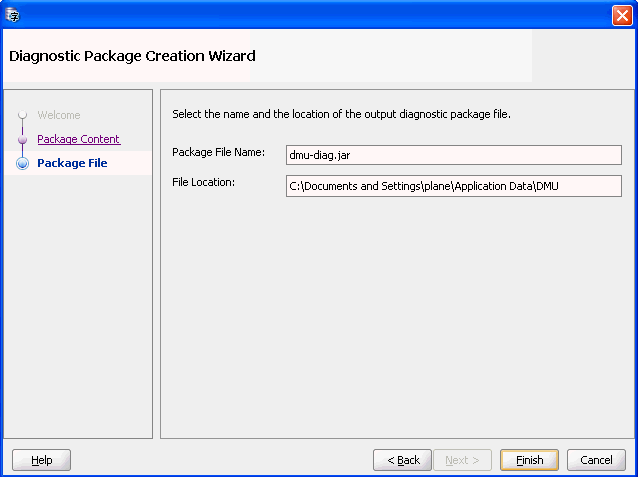Click the Welcome step circle marker

point(22,115)
